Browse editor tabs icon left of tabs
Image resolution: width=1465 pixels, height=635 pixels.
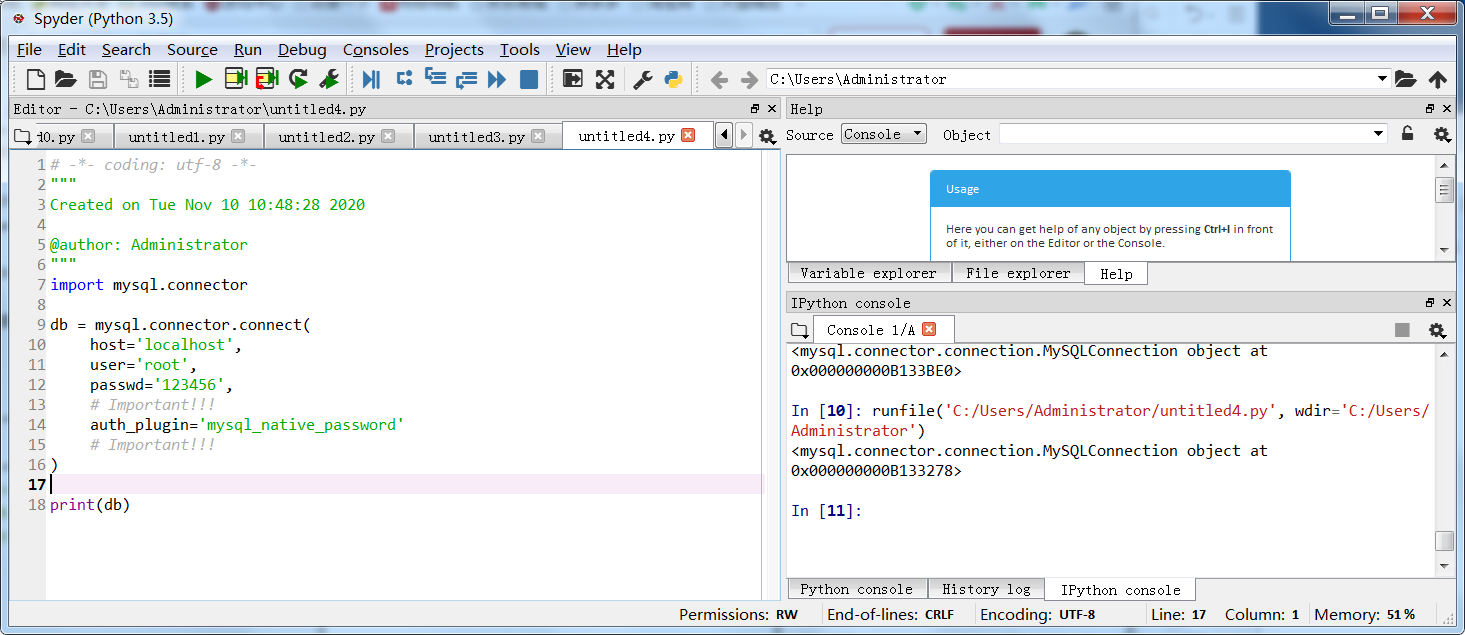tap(24, 137)
